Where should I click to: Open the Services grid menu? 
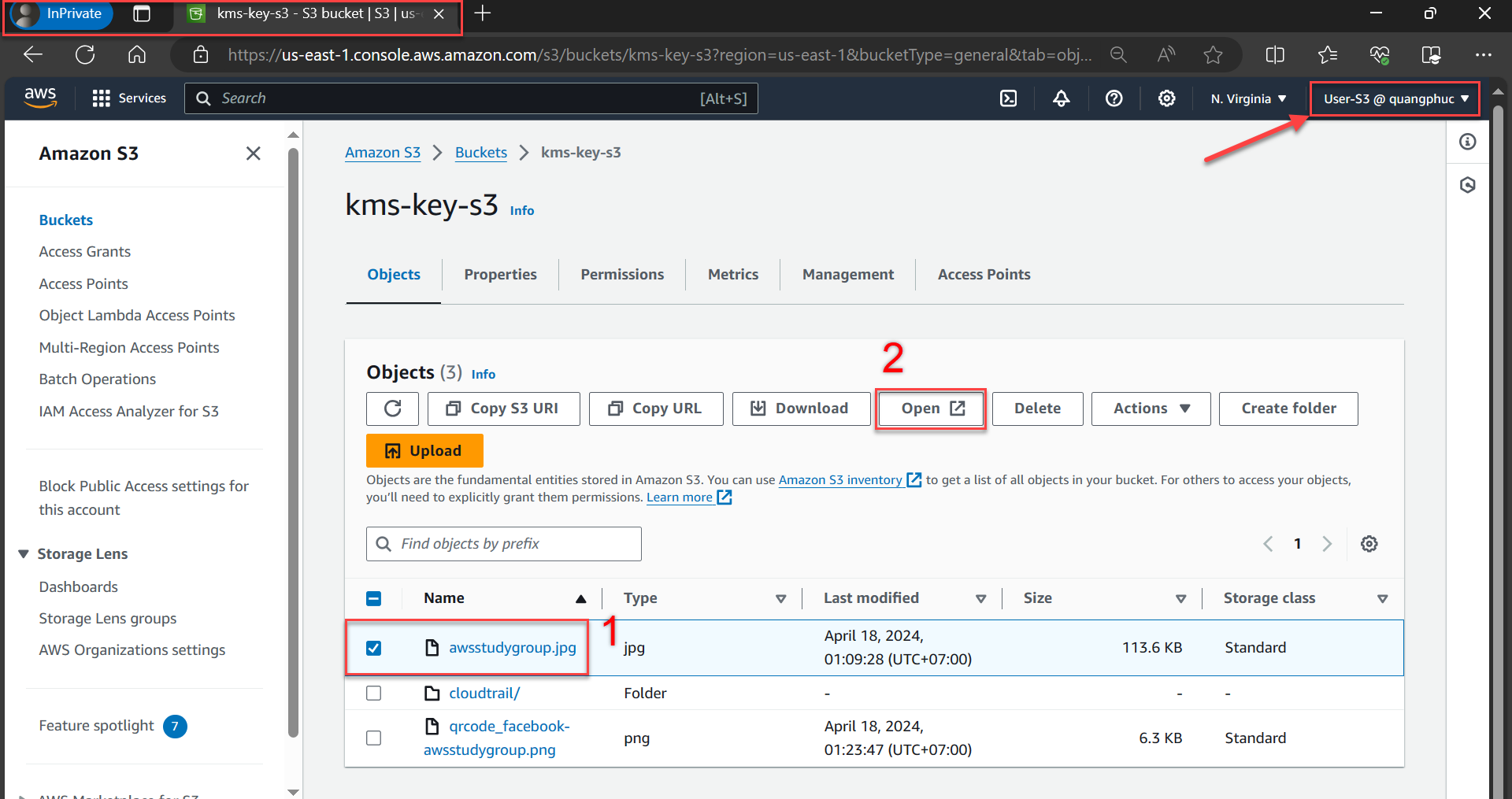(x=129, y=98)
